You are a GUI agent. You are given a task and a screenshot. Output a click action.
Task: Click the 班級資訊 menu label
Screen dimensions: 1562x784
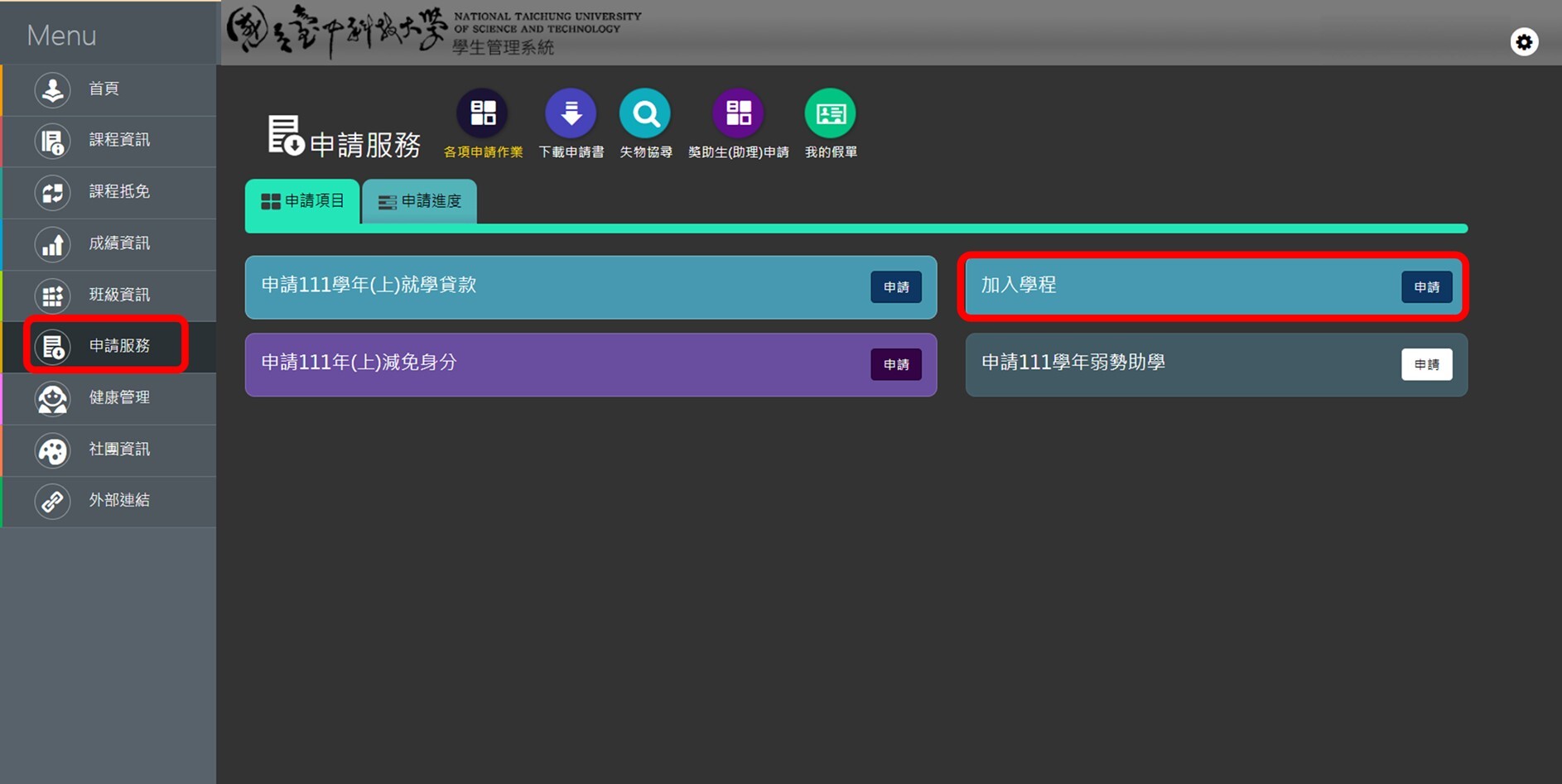coord(119,295)
